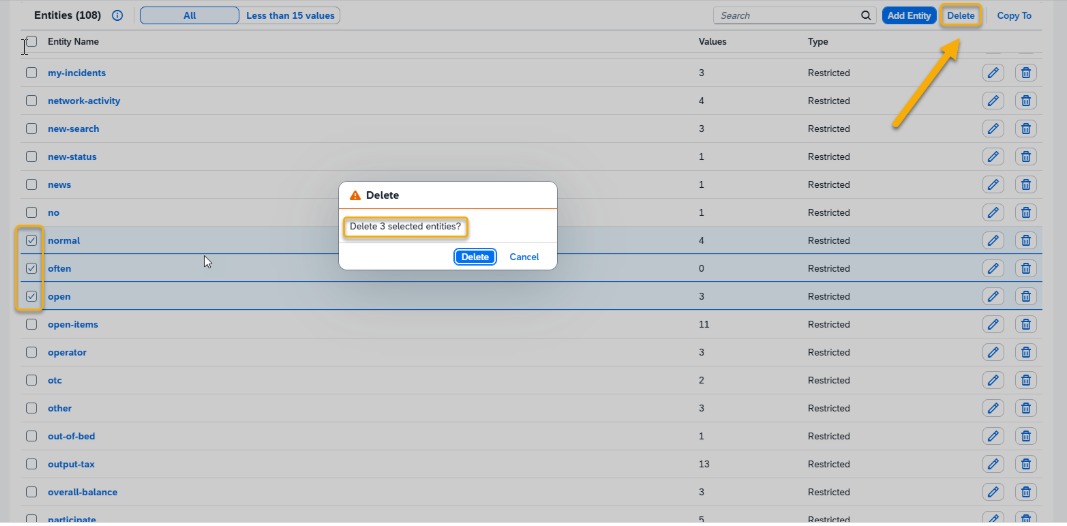Confirm deletion with the dialog Delete button

[475, 257]
